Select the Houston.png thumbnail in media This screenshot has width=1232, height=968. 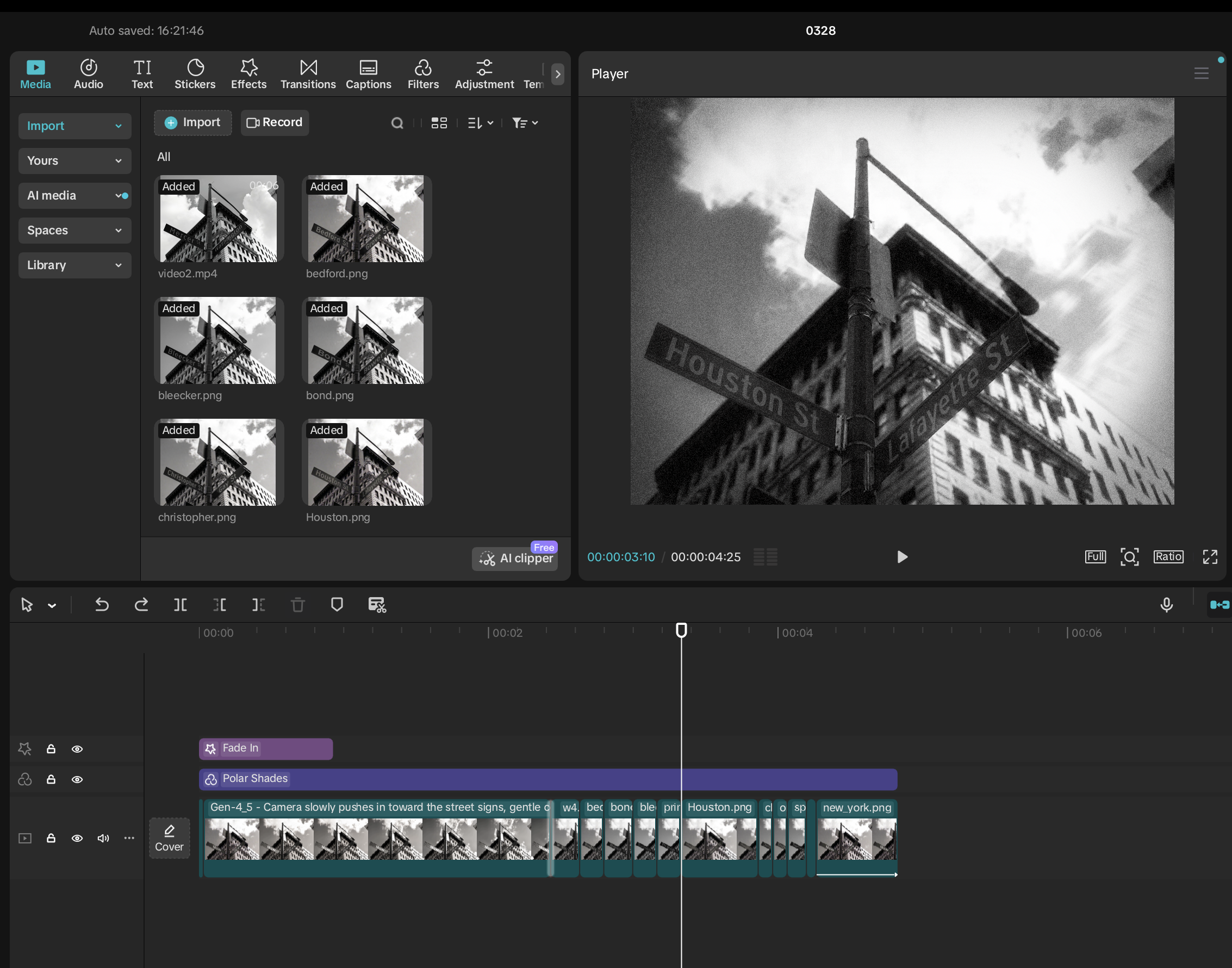366,462
